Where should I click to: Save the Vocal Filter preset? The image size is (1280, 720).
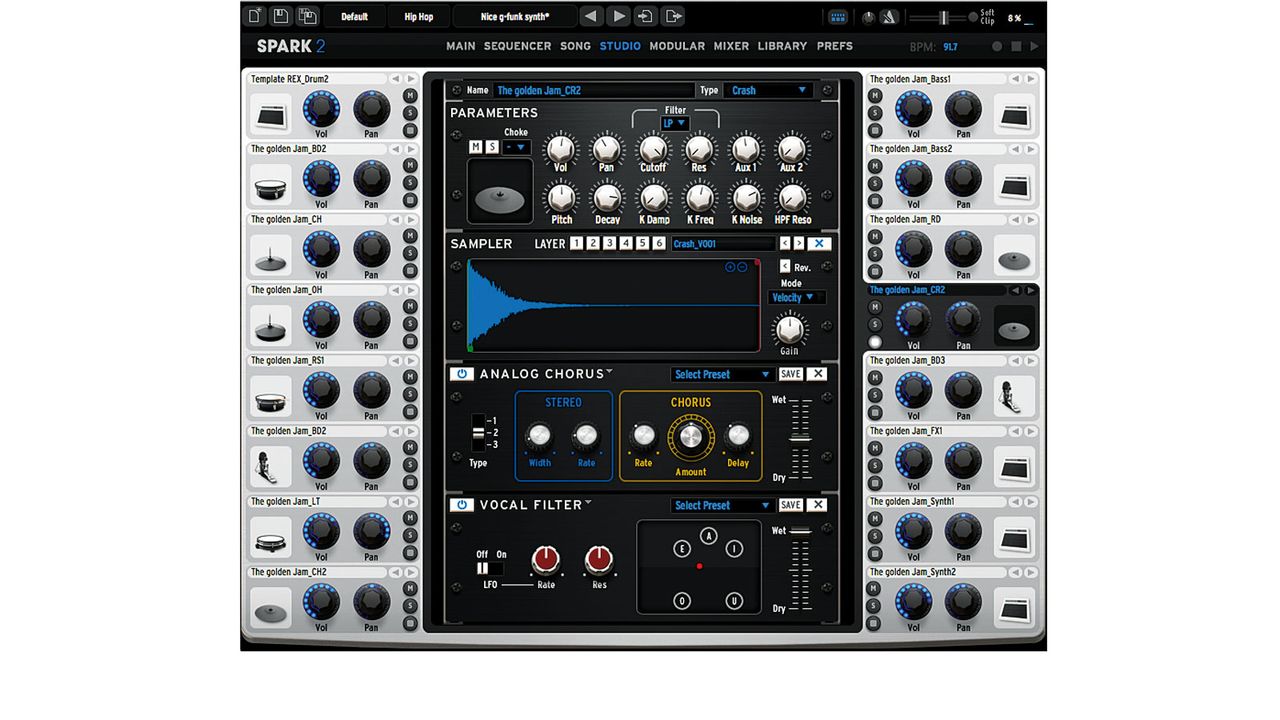tap(791, 505)
